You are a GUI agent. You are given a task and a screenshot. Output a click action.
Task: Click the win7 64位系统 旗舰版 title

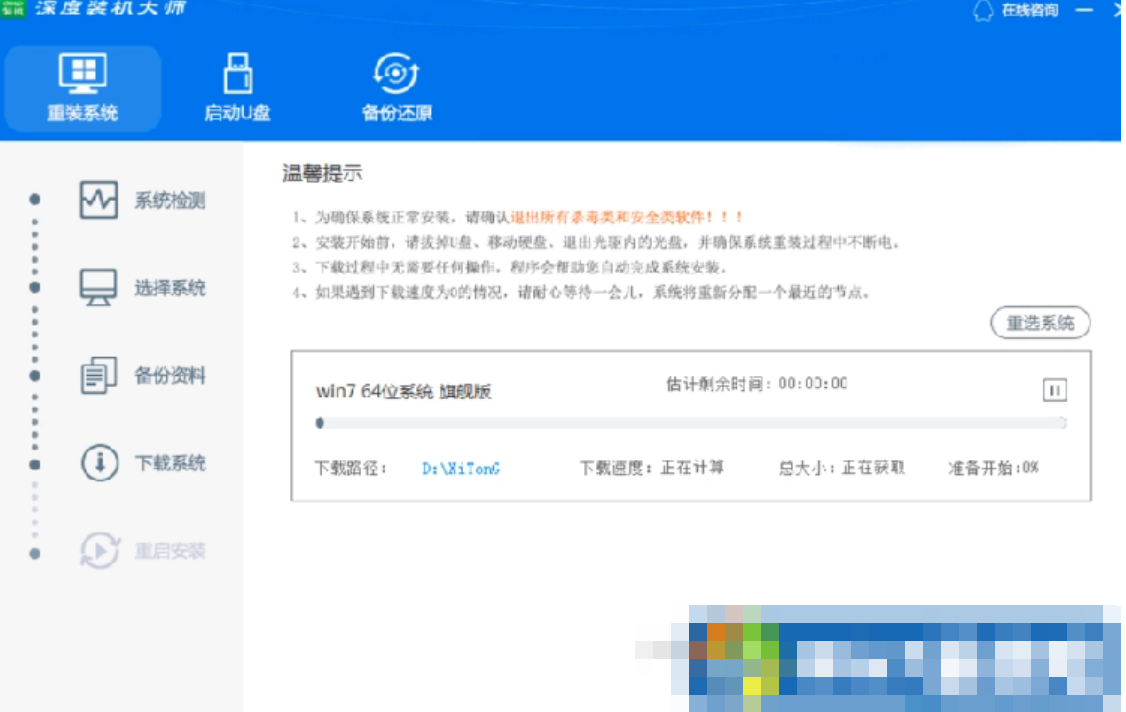pyautogui.click(x=404, y=392)
